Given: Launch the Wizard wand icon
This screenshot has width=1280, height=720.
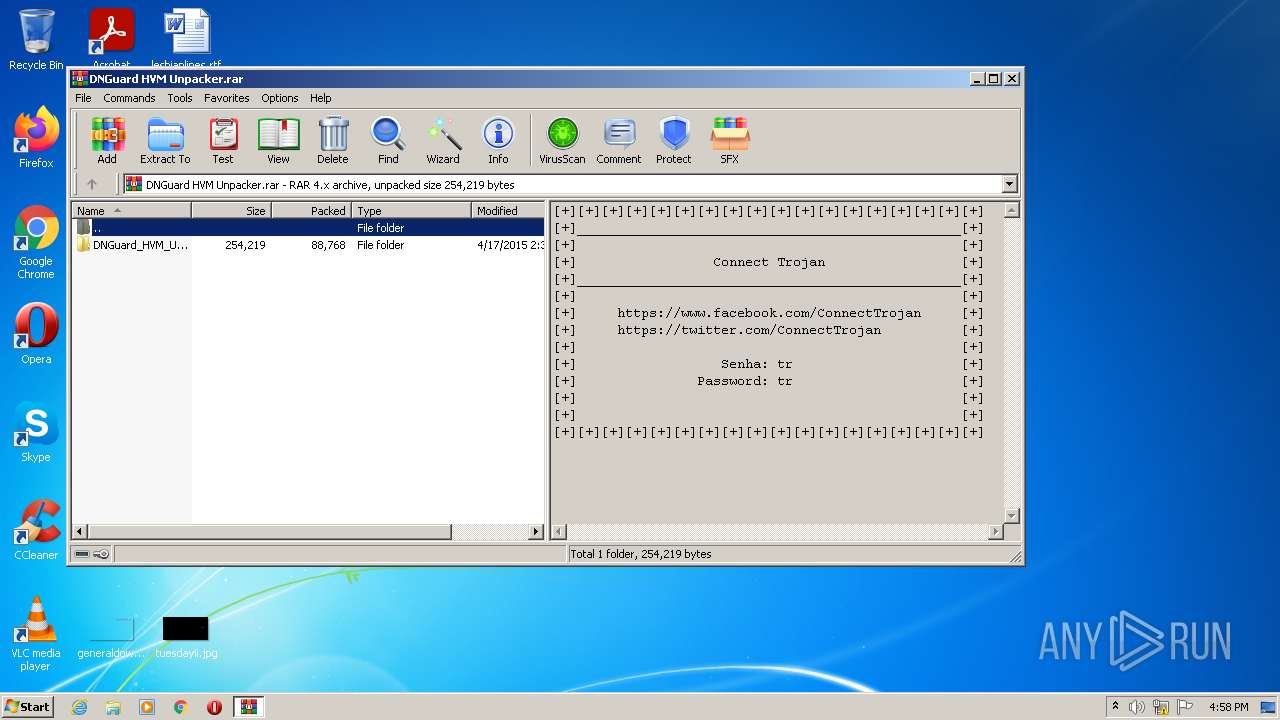Looking at the screenshot, I should (x=443, y=140).
